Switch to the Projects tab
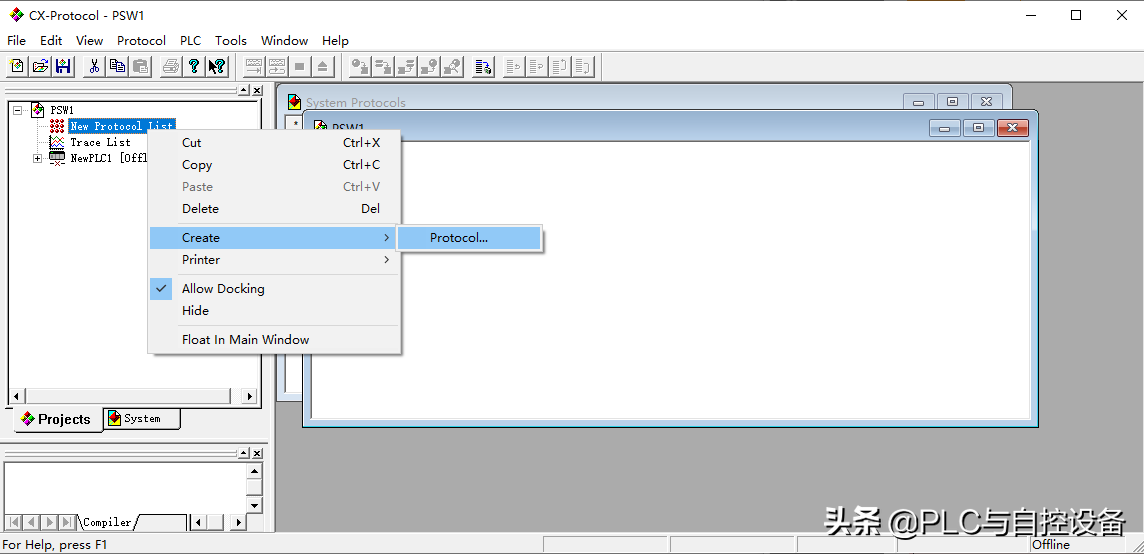The width and height of the screenshot is (1144, 554). tap(58, 419)
